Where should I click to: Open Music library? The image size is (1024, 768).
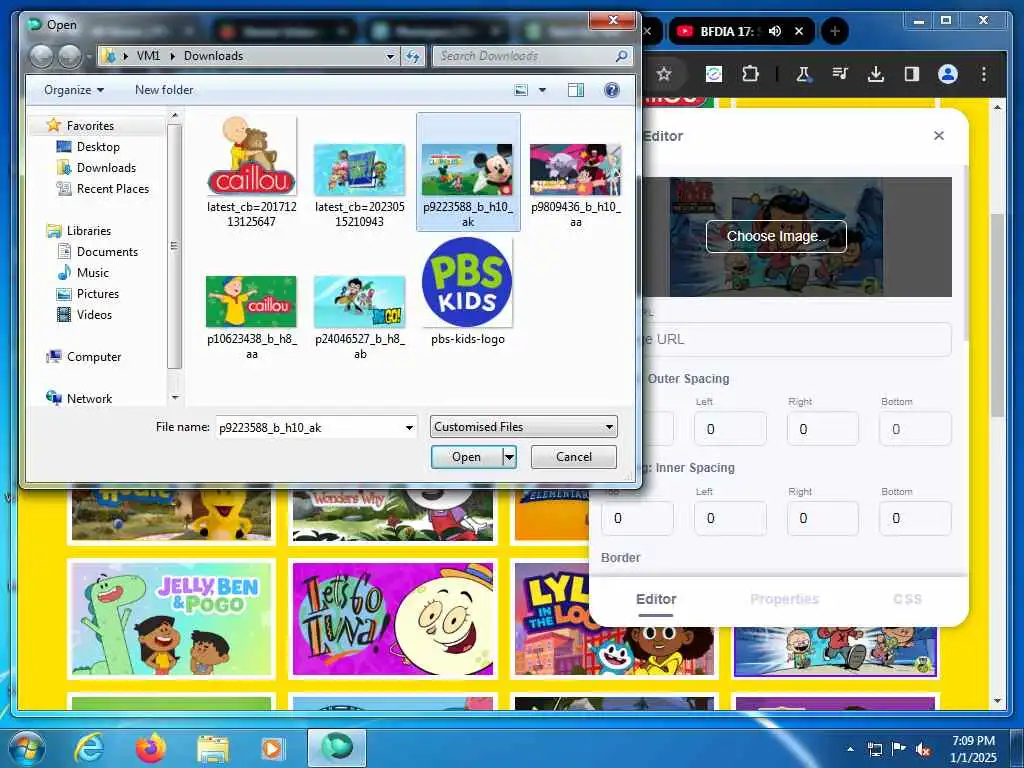coord(93,272)
